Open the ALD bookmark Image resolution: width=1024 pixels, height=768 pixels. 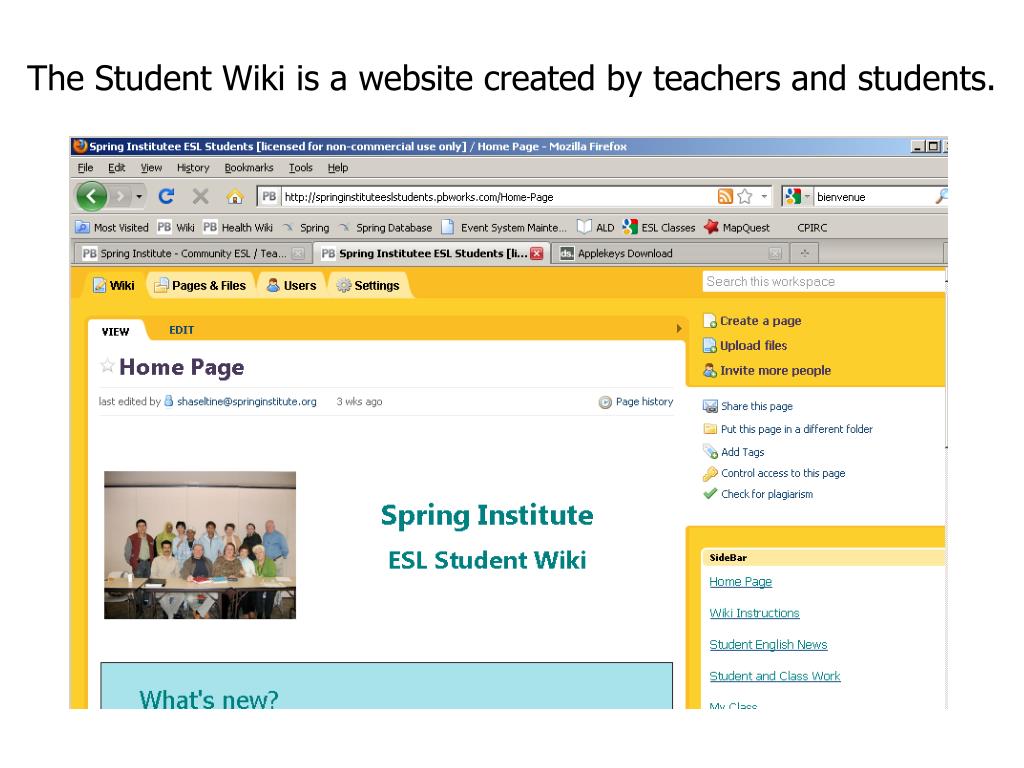(596, 227)
